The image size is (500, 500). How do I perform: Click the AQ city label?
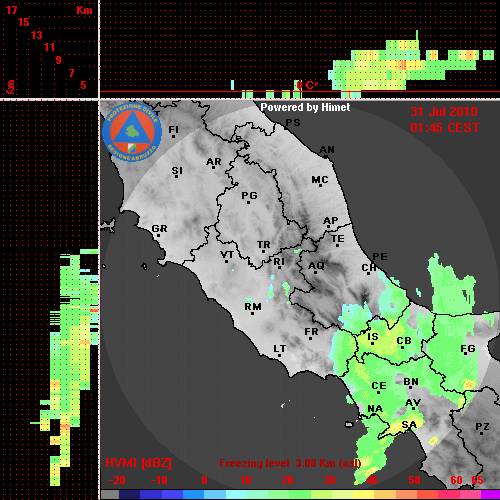316,266
